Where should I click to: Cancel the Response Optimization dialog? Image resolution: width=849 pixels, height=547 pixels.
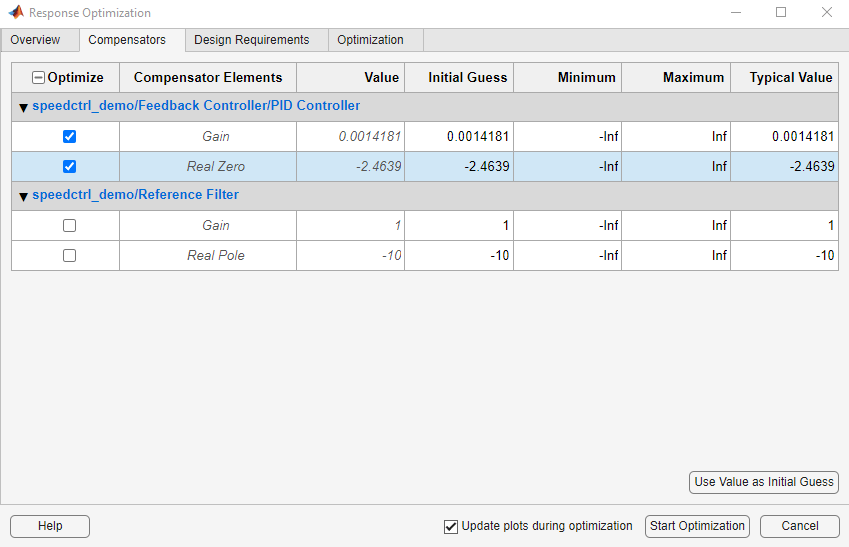click(800, 526)
